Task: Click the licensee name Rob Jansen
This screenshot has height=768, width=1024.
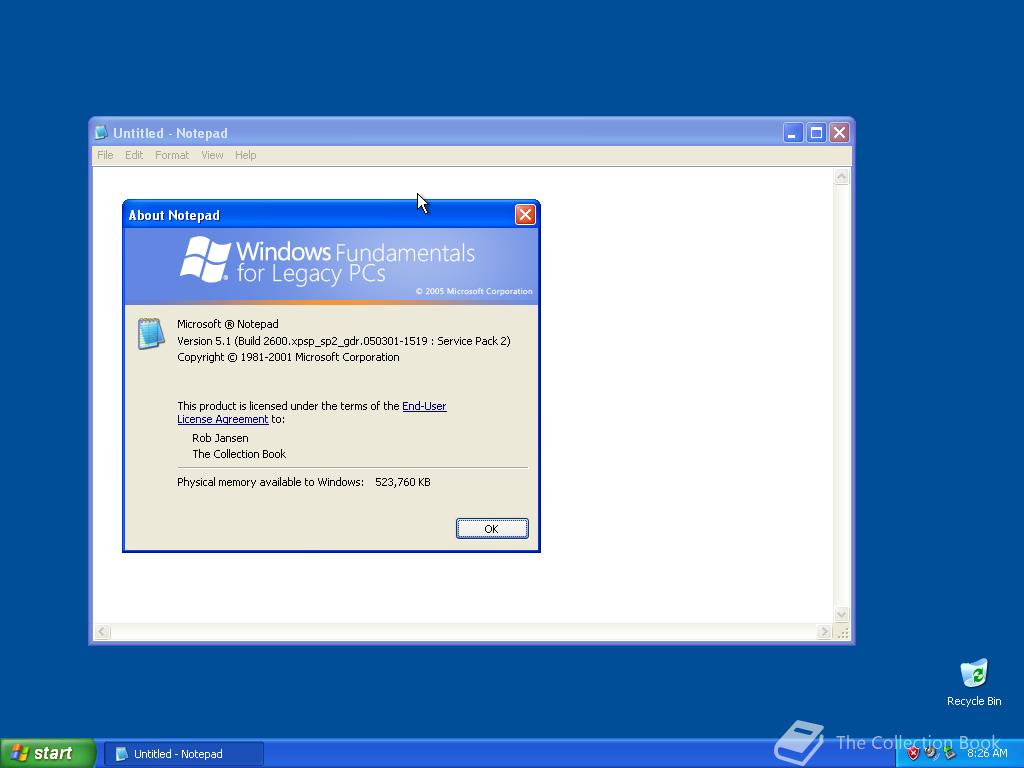Action: (220, 438)
